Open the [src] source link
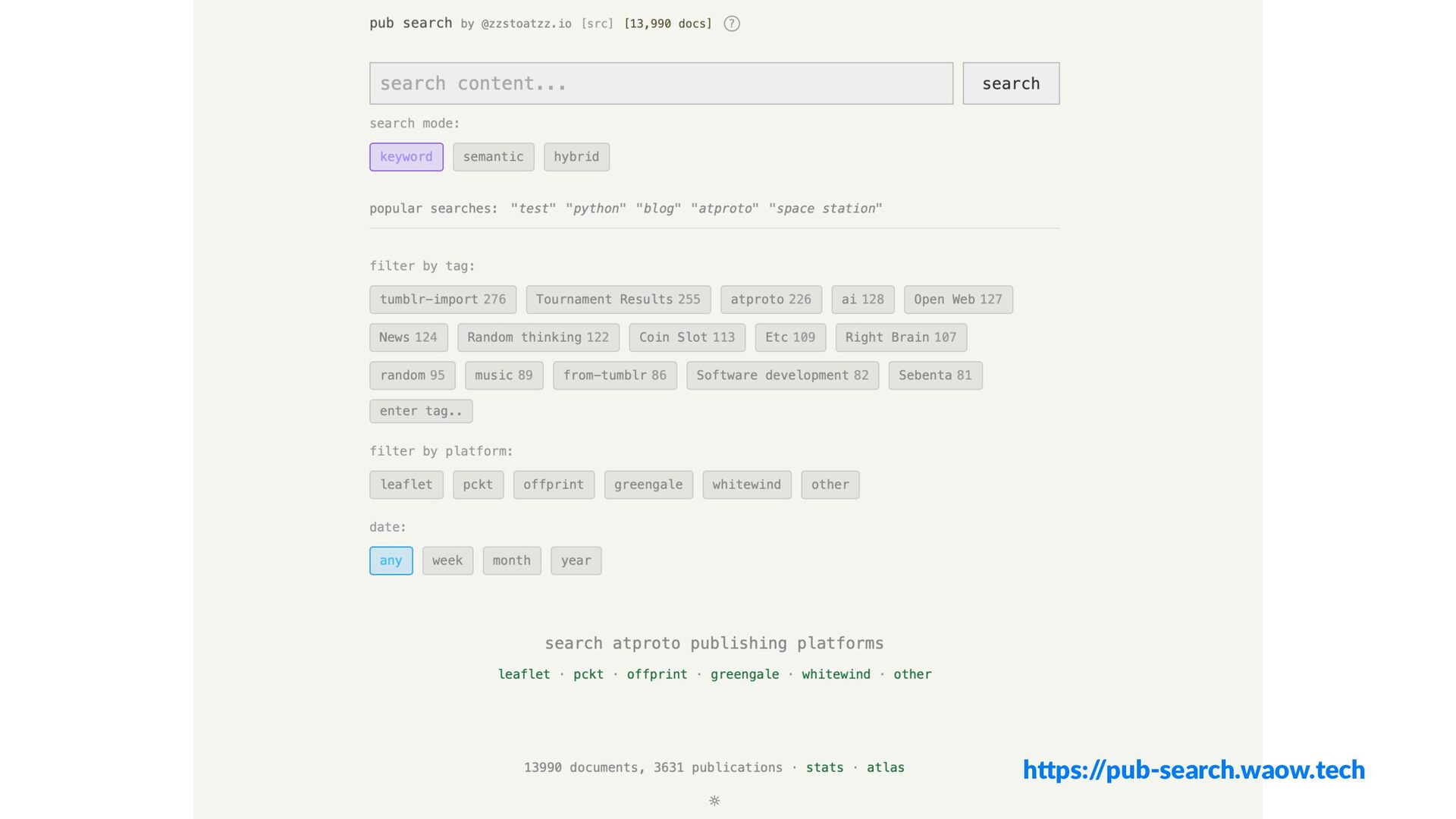 [597, 24]
